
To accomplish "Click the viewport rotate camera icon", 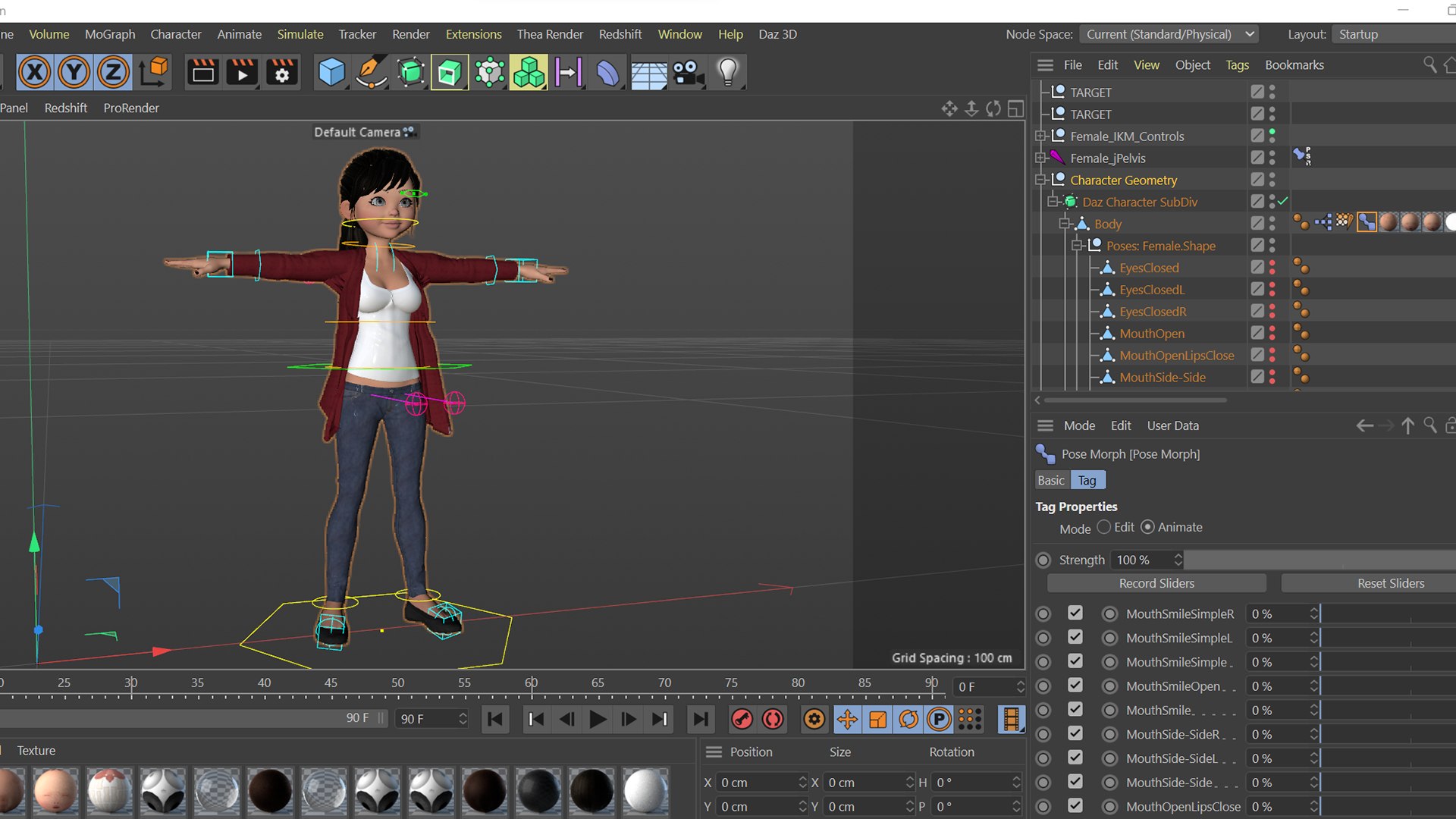I will coord(993,108).
